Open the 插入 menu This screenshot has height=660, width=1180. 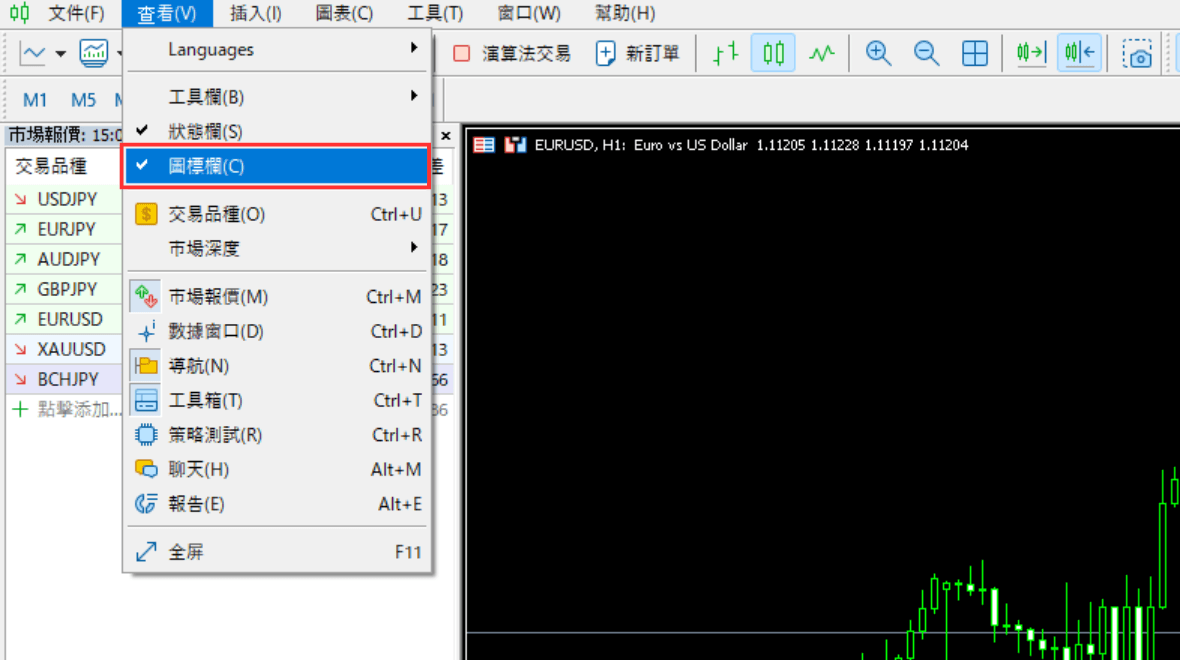point(247,13)
